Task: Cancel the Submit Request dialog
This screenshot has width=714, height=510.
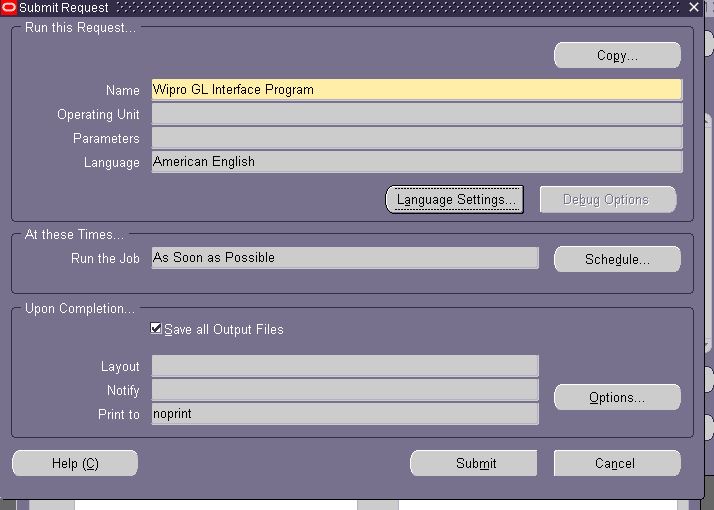Action: 617,463
